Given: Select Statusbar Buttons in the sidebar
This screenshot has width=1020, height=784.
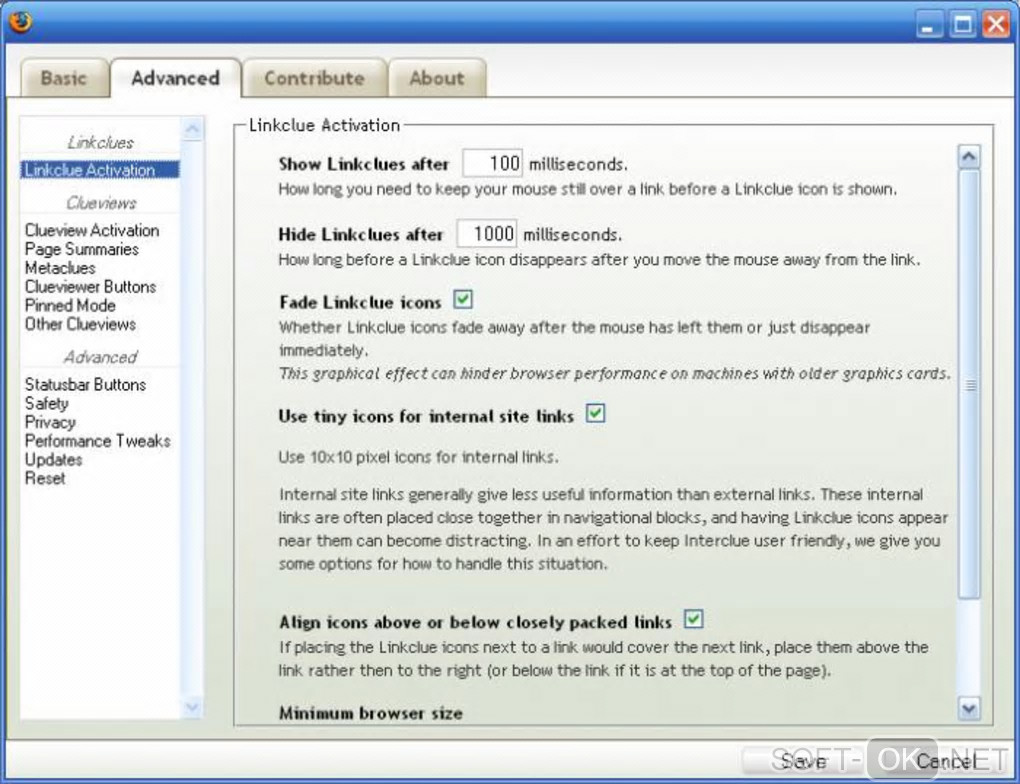Looking at the screenshot, I should click(85, 385).
